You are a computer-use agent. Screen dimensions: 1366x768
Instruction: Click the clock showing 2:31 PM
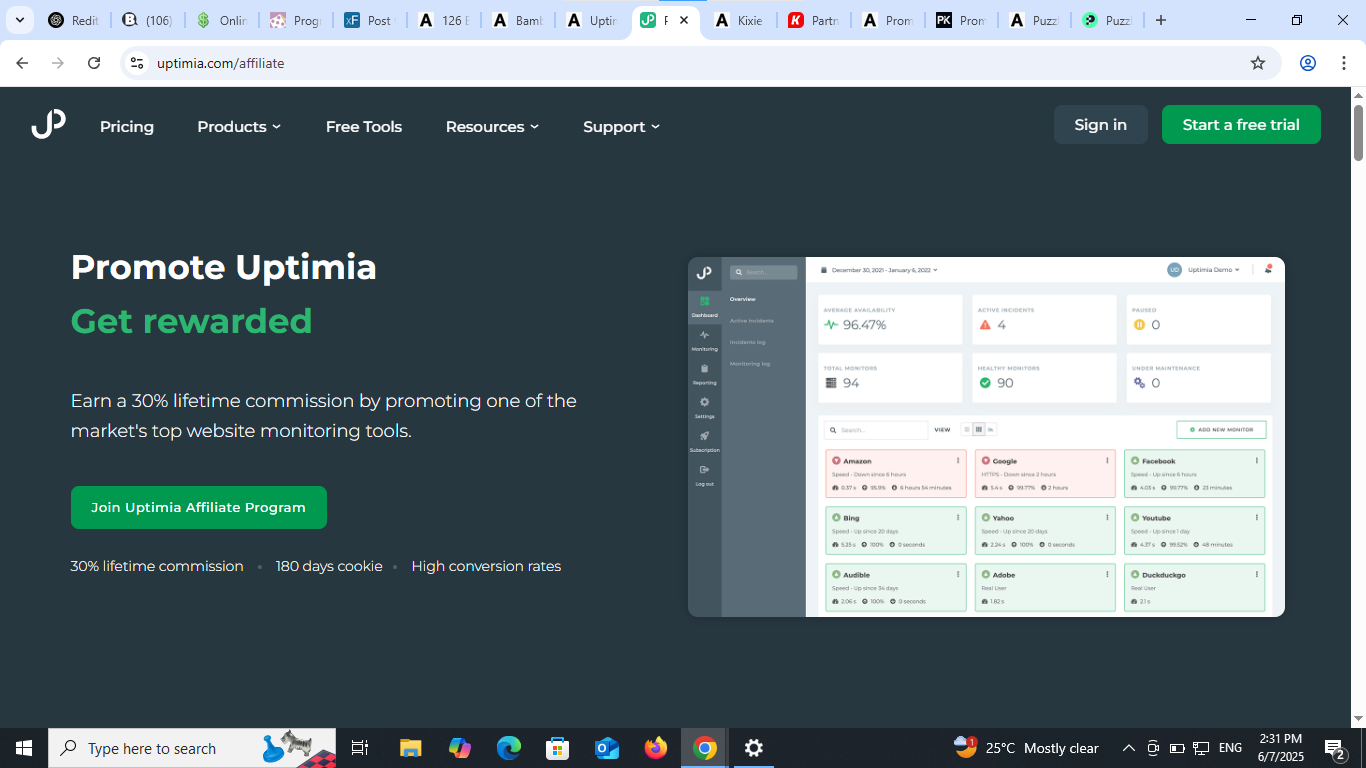coord(1281,739)
